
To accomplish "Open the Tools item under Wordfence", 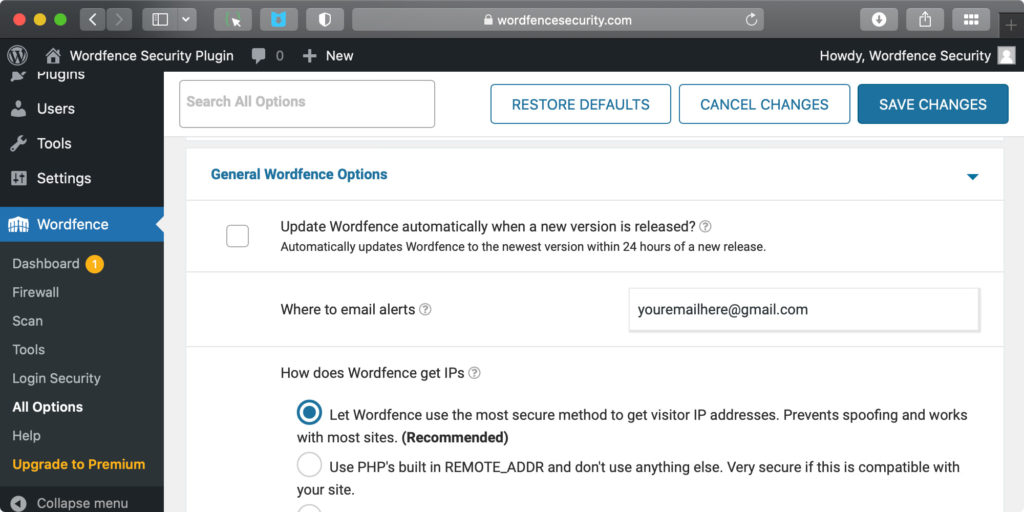I will [29, 349].
